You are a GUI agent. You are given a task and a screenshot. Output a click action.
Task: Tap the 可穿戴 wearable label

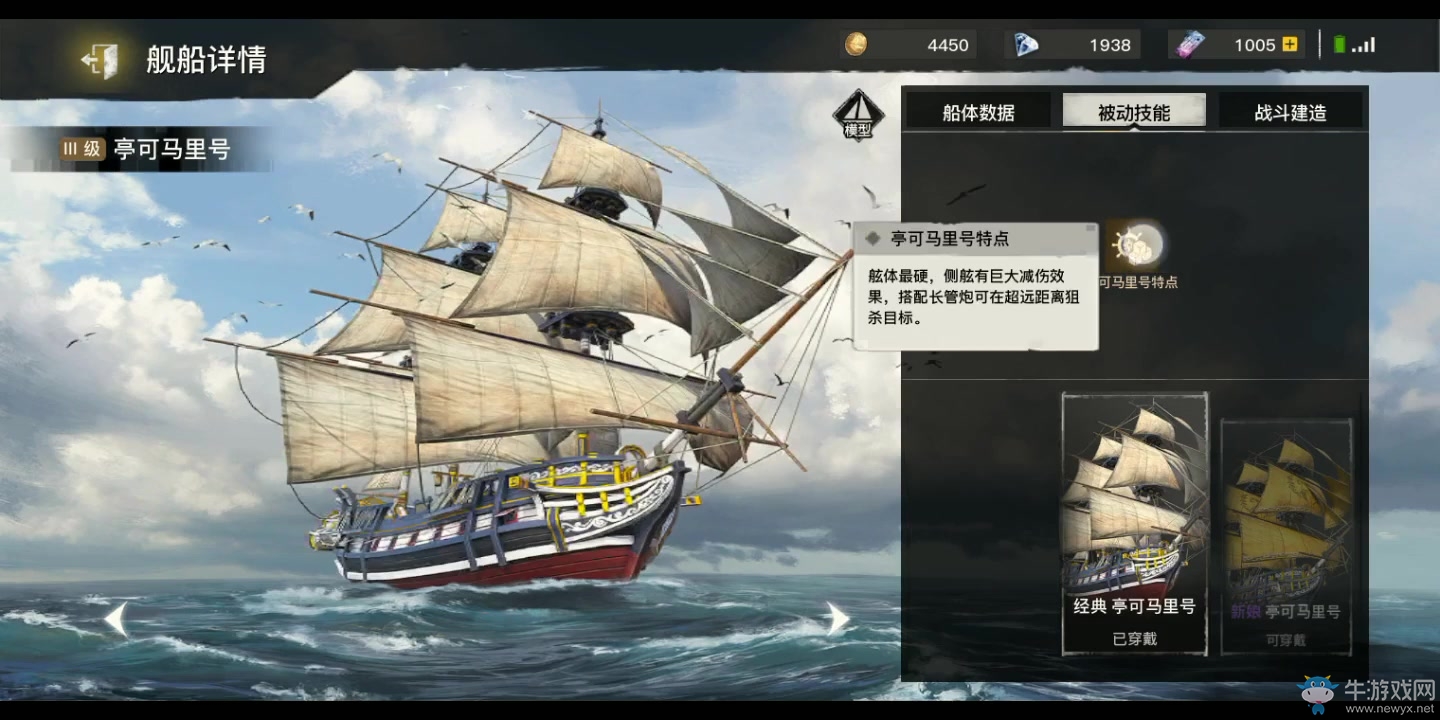(1286, 639)
